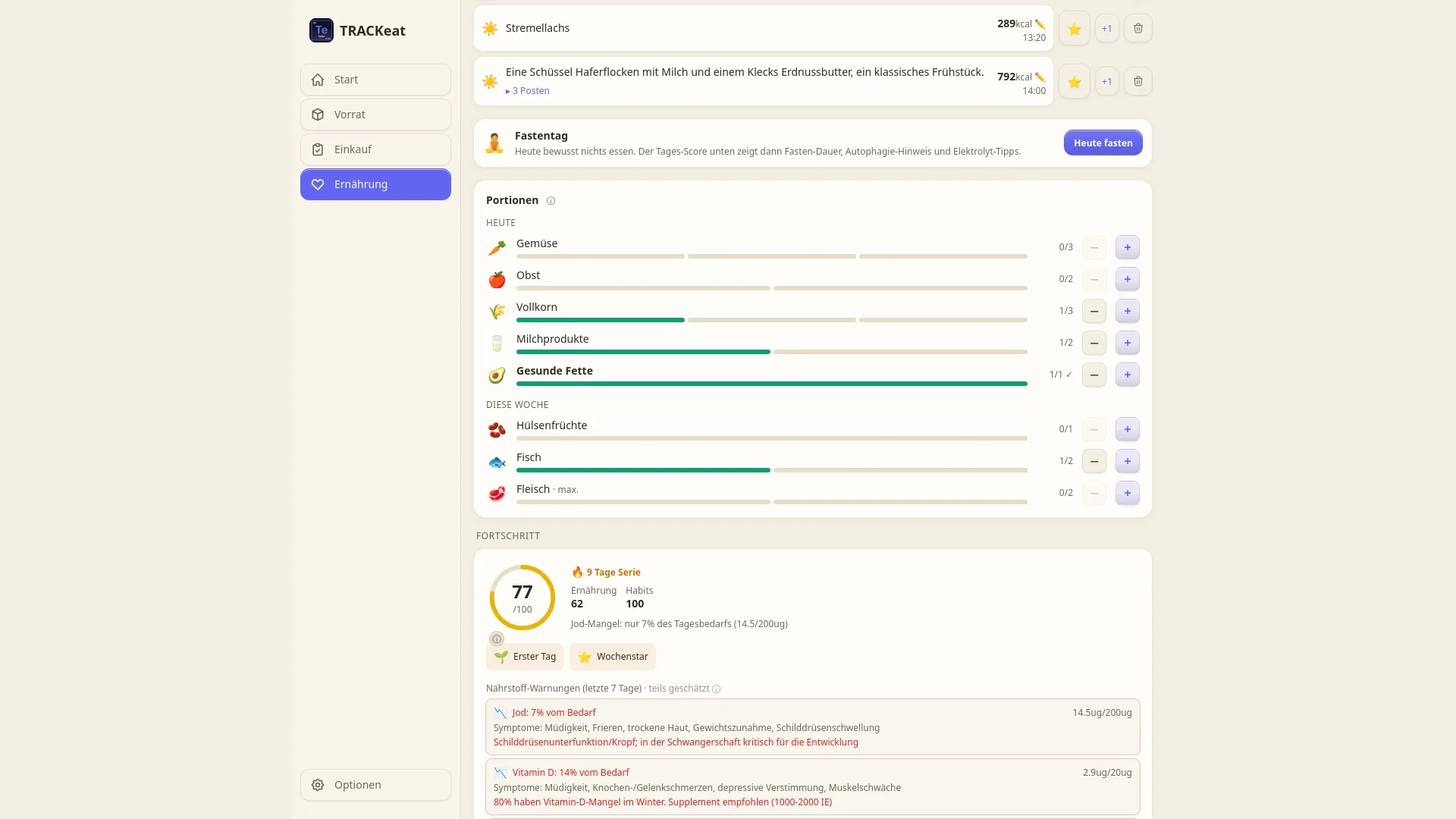Open Optionen settings at sidebar bottom
This screenshot has width=1456, height=819.
[375, 785]
